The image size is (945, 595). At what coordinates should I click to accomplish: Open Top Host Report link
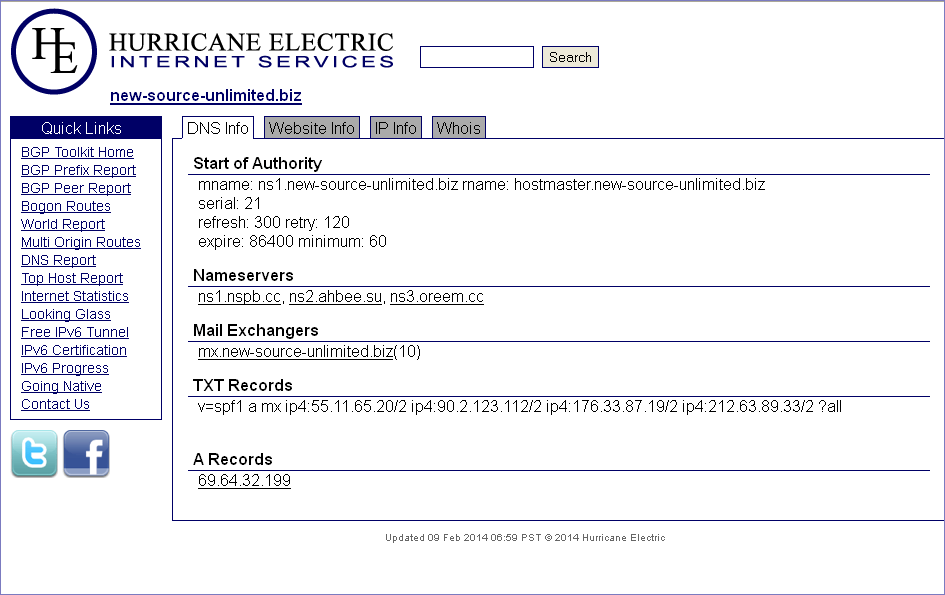click(x=72, y=279)
